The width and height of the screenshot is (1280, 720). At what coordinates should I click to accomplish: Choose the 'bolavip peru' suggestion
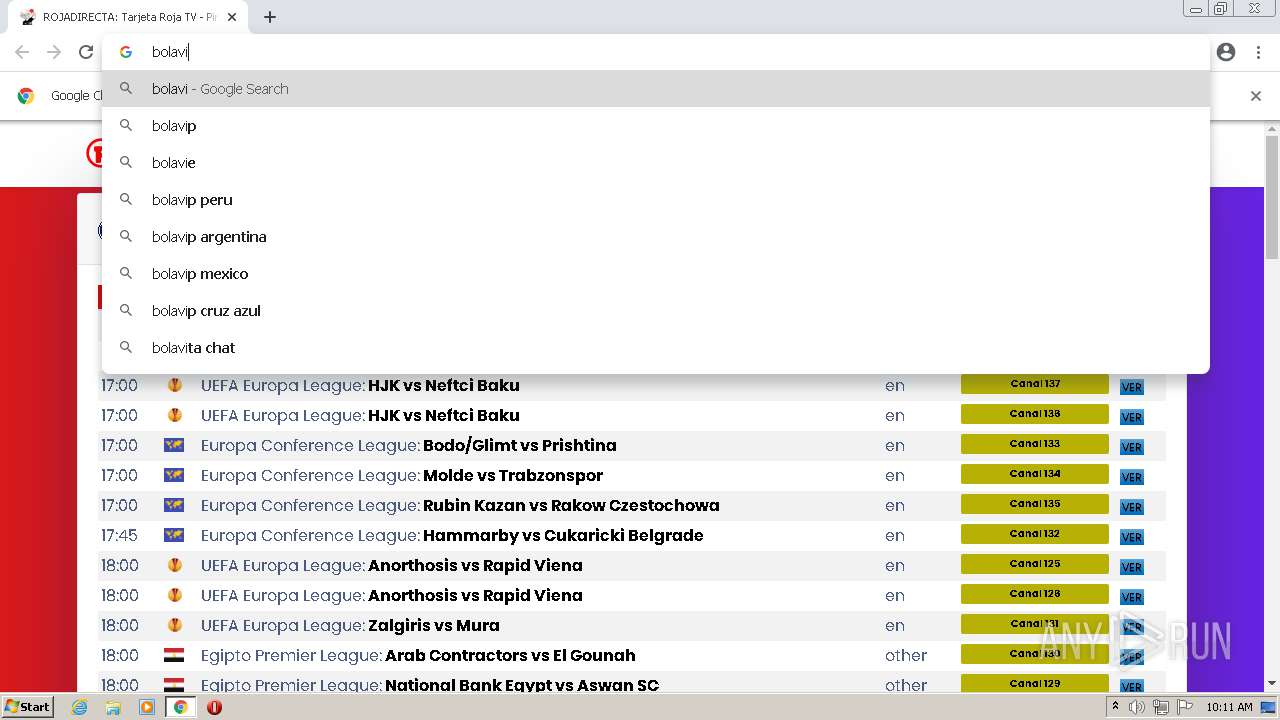pyautogui.click(x=656, y=199)
